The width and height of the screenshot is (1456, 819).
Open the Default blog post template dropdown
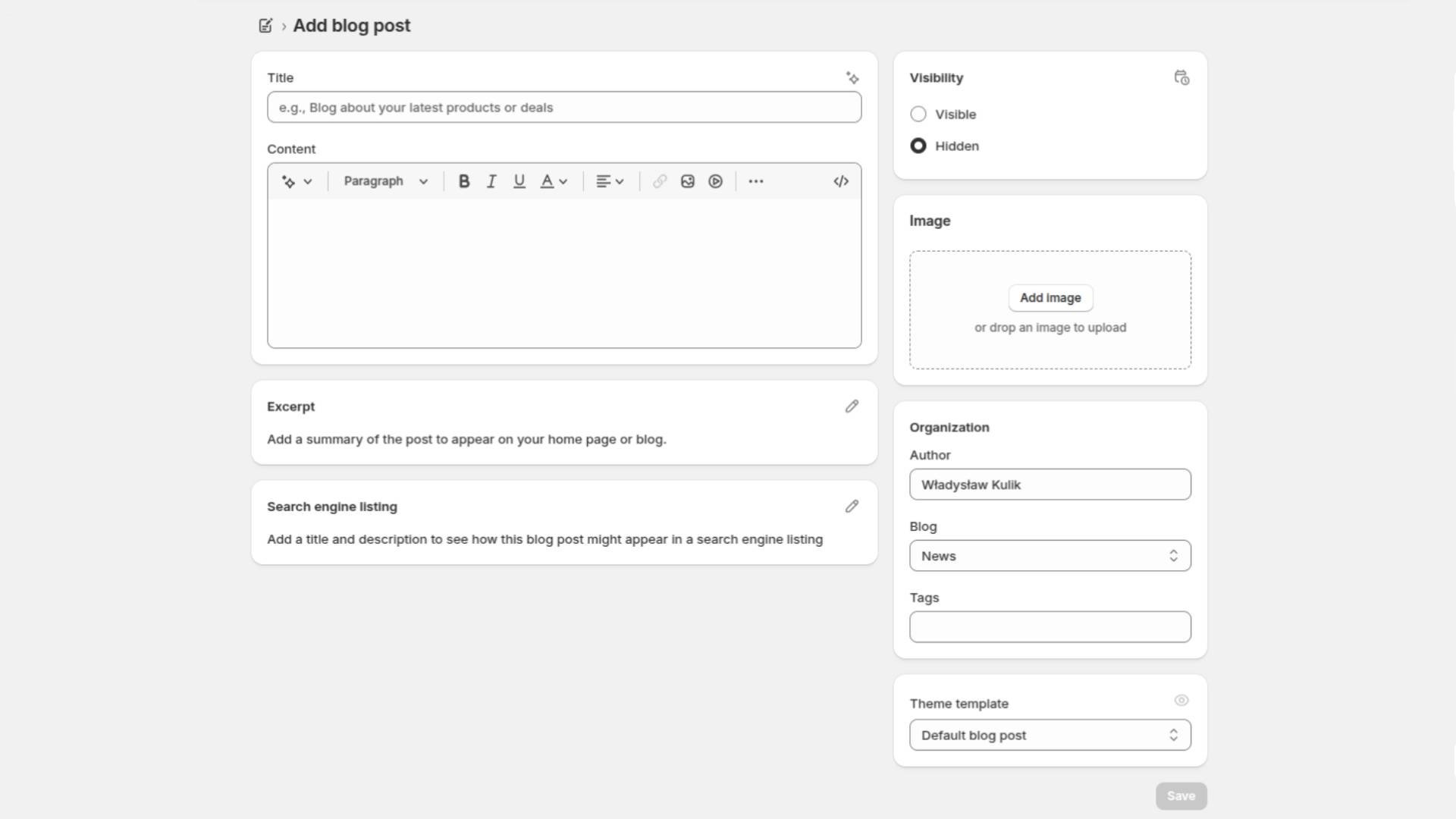pyautogui.click(x=1050, y=734)
